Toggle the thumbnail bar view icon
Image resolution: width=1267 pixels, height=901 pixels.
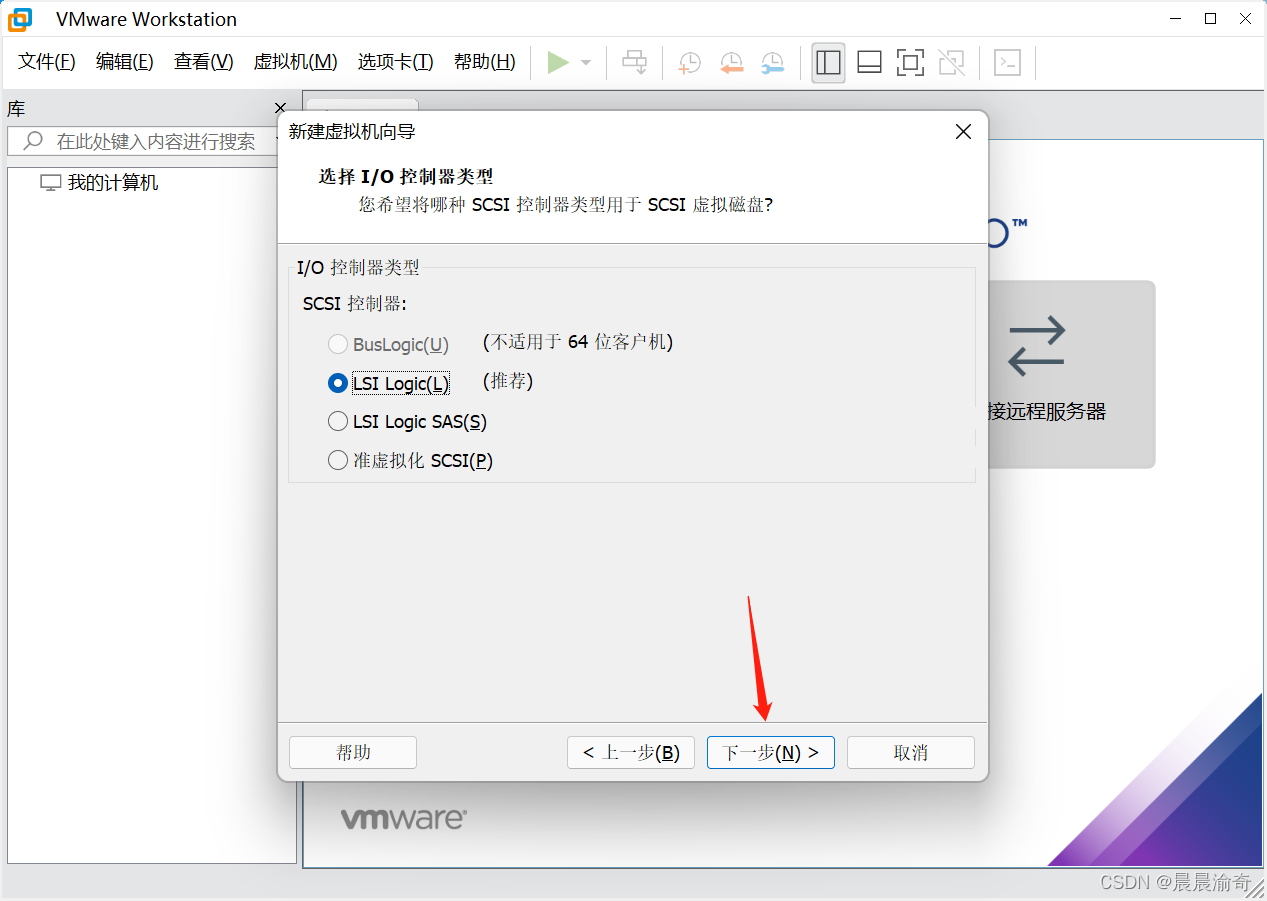pyautogui.click(x=869, y=62)
